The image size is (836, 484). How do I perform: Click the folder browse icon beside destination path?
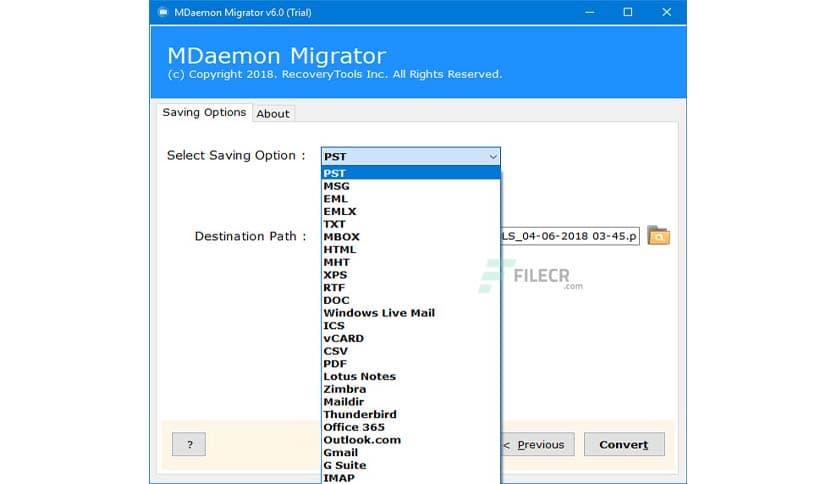[658, 236]
